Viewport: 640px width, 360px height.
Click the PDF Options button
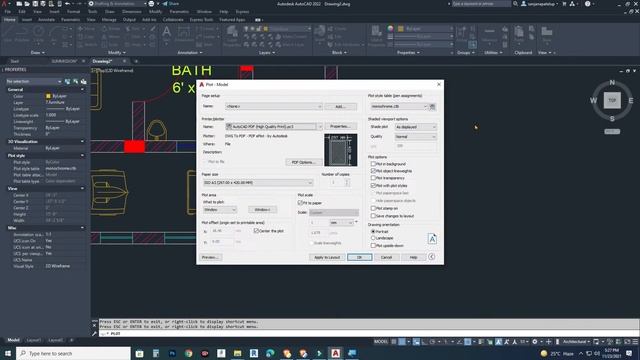[x=304, y=162]
